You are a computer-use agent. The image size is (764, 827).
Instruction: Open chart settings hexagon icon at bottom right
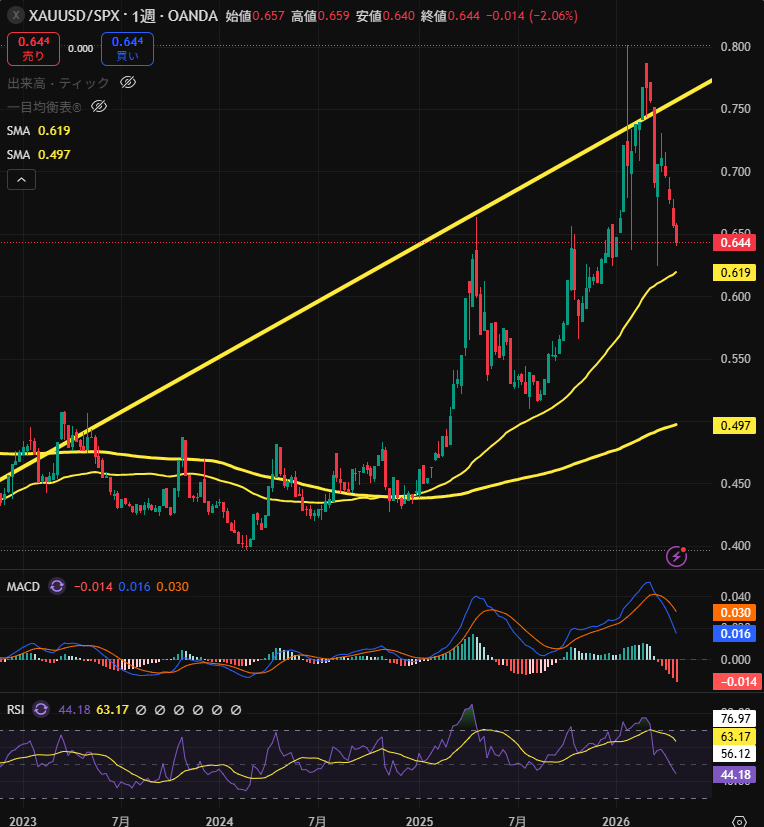(x=738, y=820)
